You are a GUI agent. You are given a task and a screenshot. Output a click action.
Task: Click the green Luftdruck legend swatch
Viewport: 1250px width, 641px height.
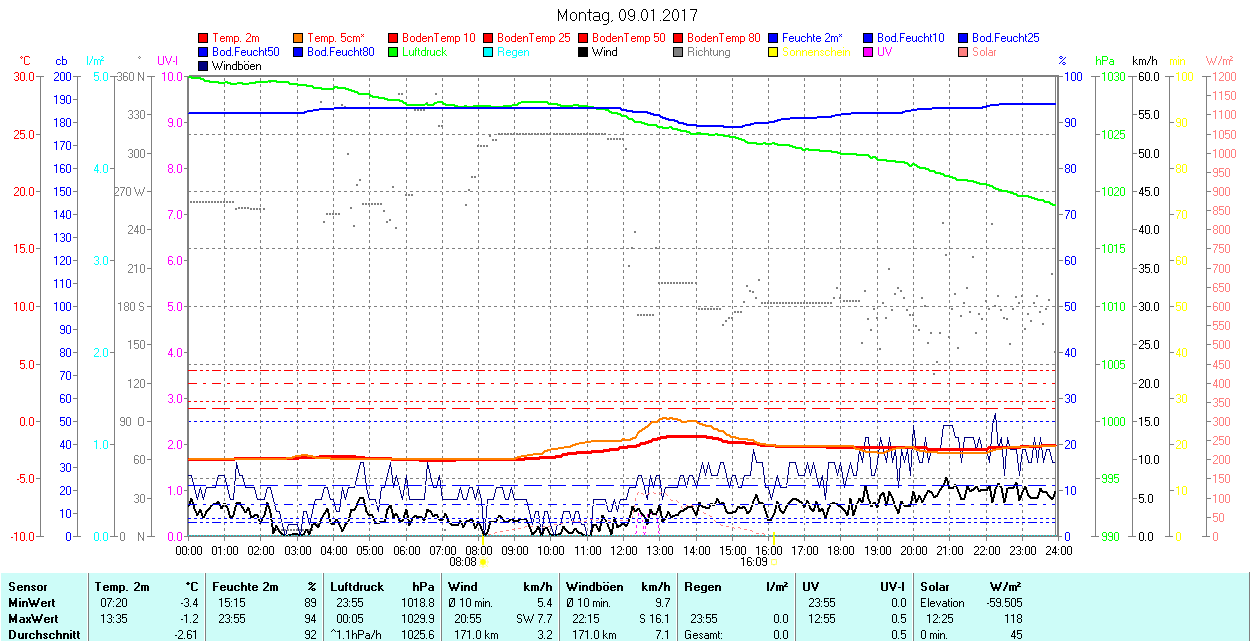coord(394,52)
